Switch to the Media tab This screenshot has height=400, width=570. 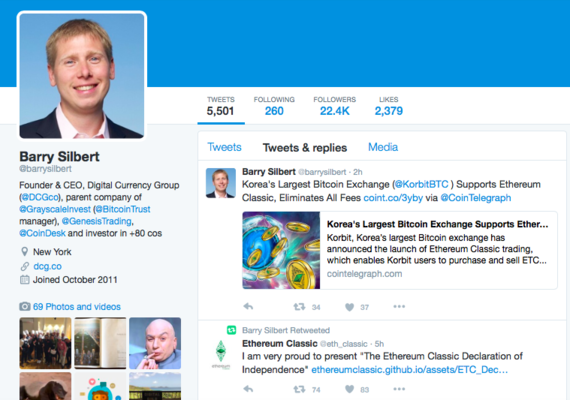coord(383,147)
